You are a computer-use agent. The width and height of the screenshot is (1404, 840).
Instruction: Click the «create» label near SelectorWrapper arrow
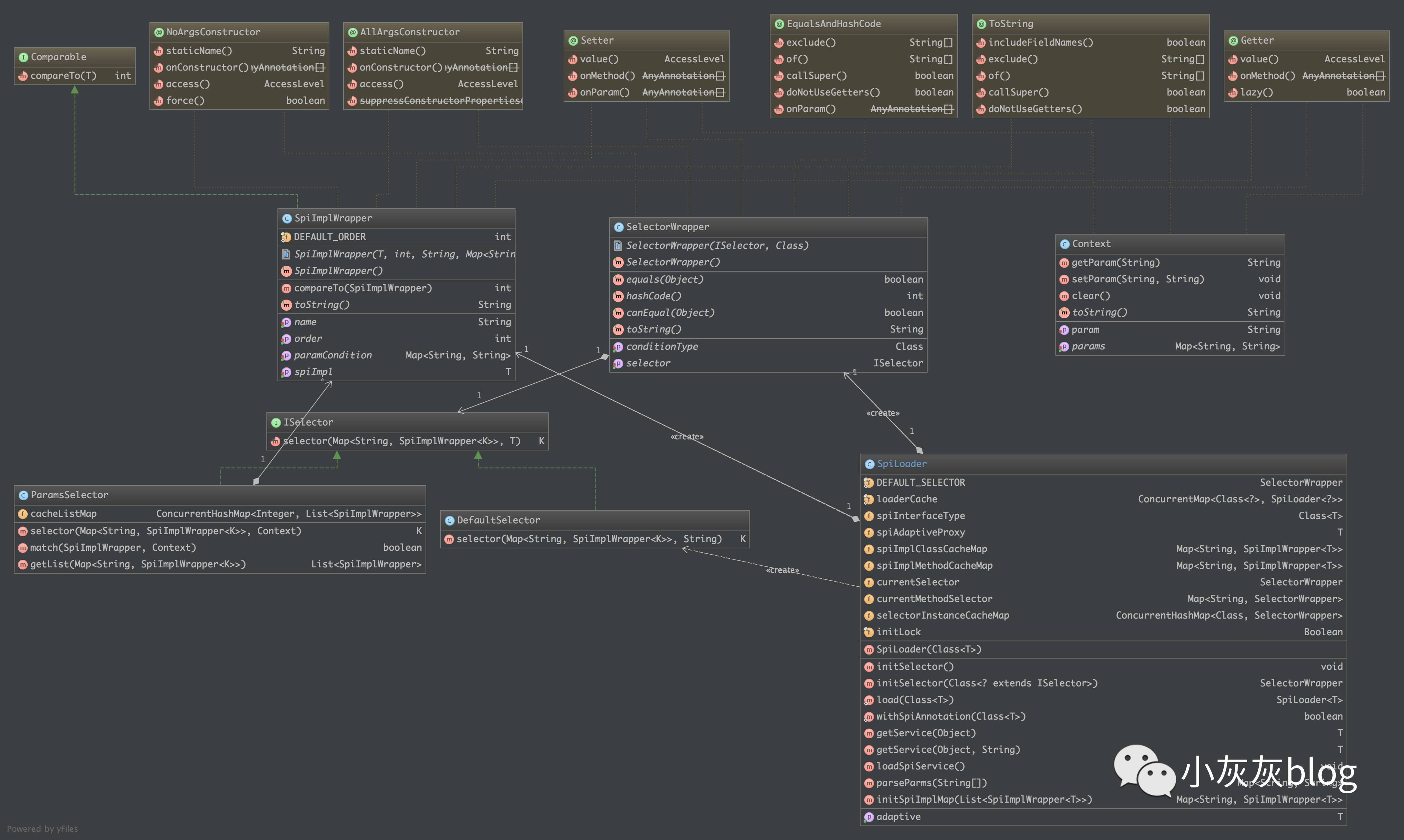883,414
